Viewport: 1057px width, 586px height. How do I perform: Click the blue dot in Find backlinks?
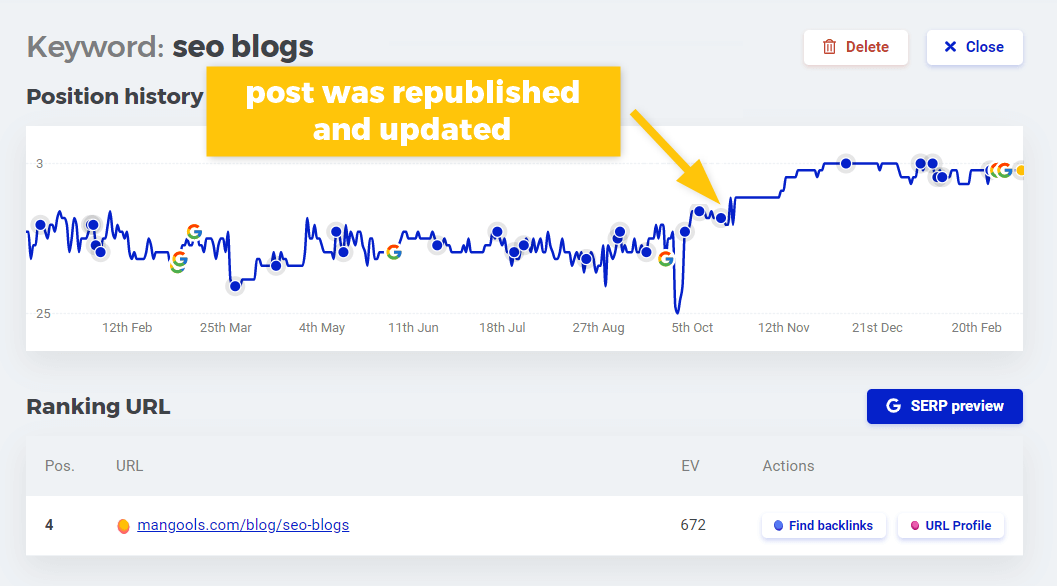778,526
